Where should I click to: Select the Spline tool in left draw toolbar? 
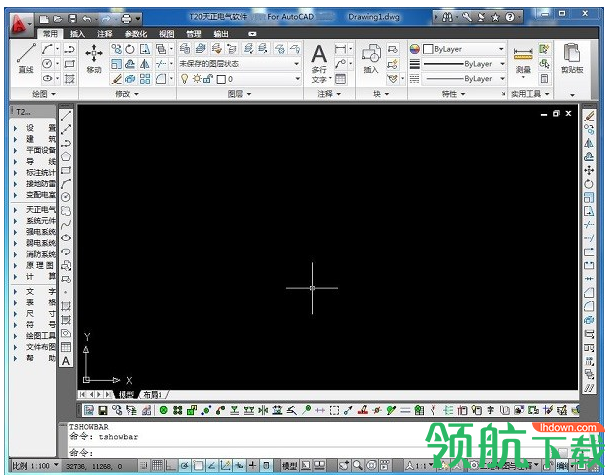66,224
